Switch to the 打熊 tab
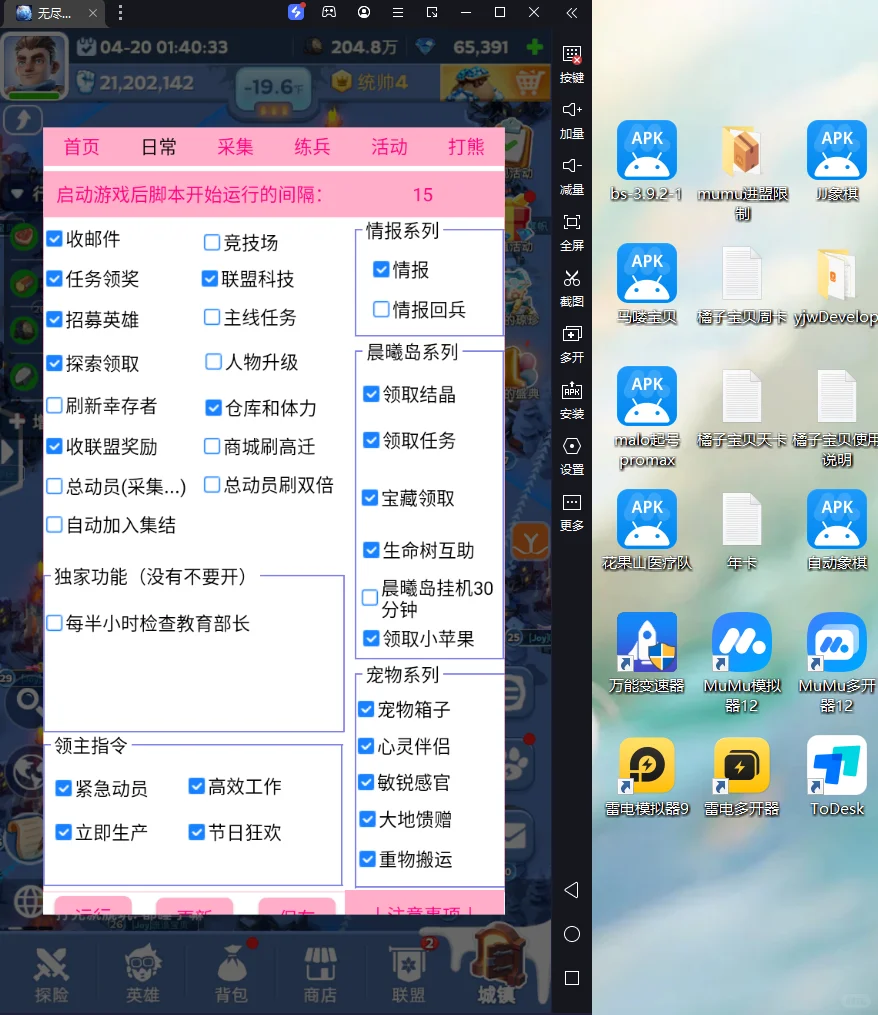This screenshot has width=878, height=1015. pyautogui.click(x=466, y=146)
